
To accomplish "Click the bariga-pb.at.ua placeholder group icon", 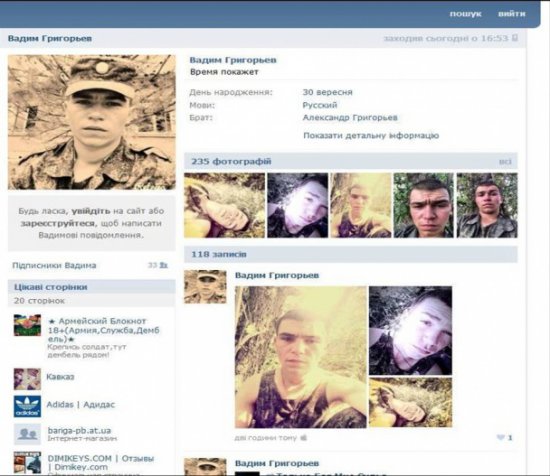I will [27, 434].
